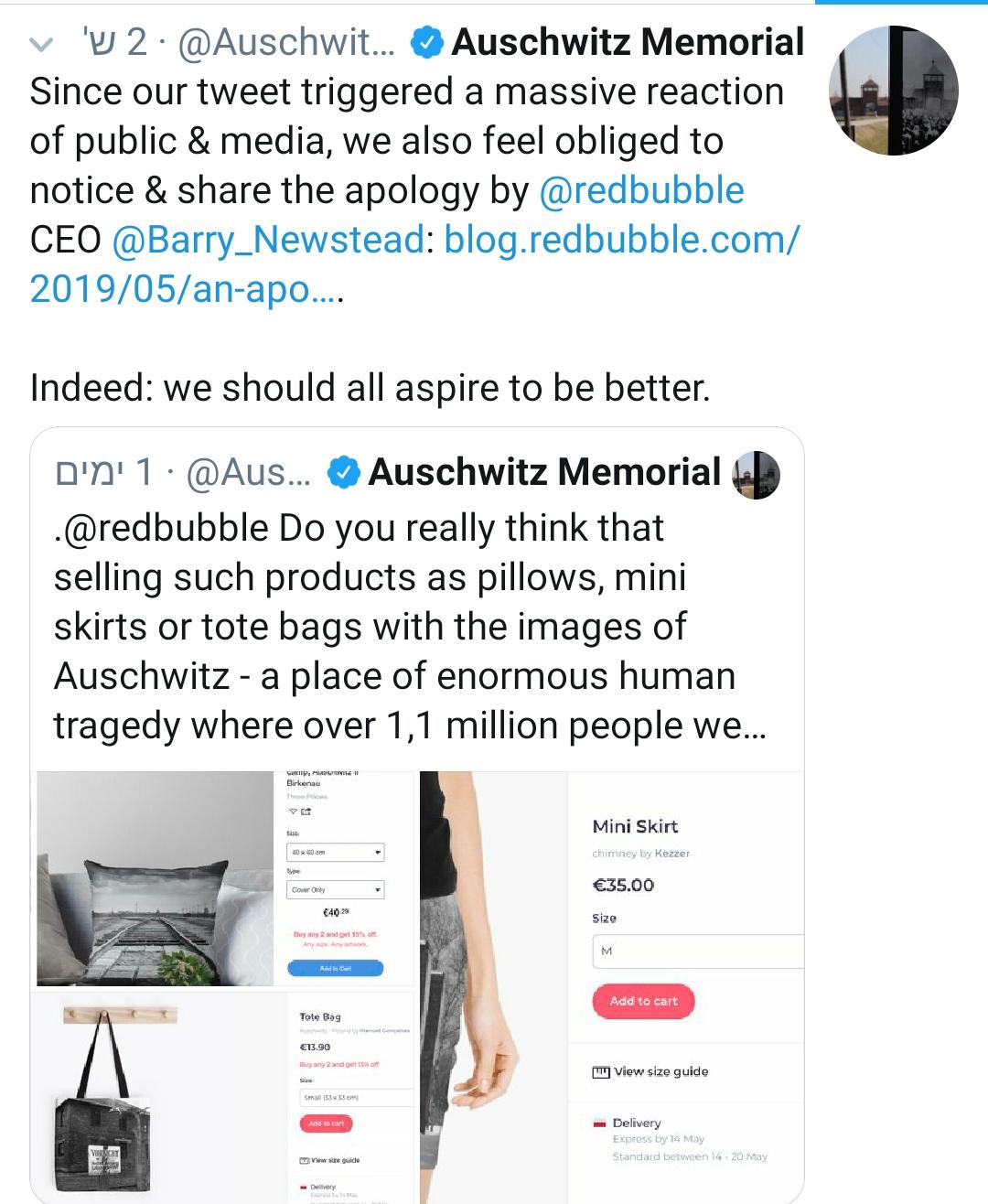Image resolution: width=988 pixels, height=1204 pixels.
Task: Expand the 40 x 40 cm size dropdown
Action: pyautogui.click(x=335, y=853)
